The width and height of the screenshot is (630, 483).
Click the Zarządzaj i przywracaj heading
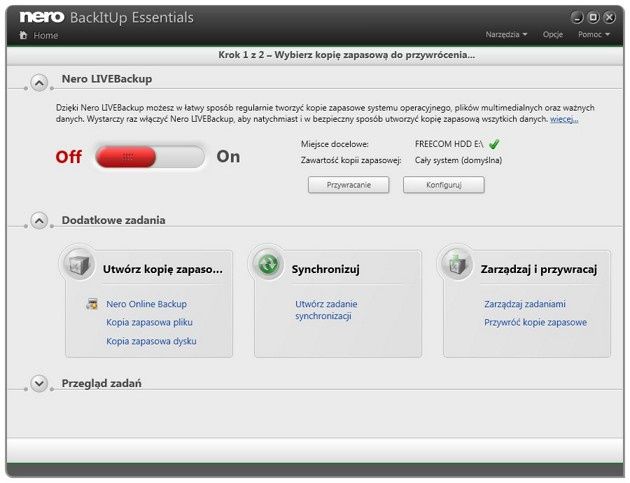(x=538, y=269)
